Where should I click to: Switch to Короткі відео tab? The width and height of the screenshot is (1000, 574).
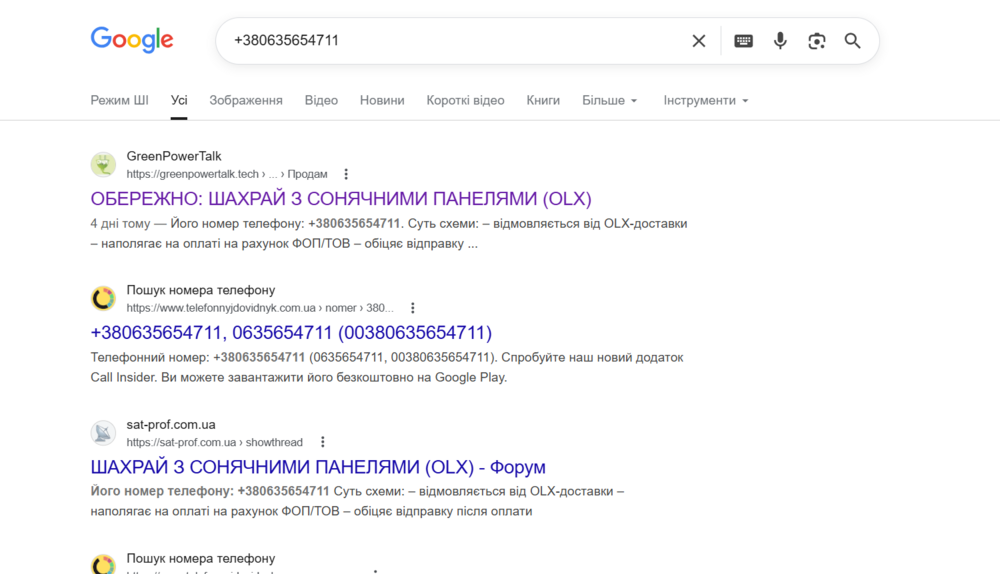pyautogui.click(x=466, y=100)
